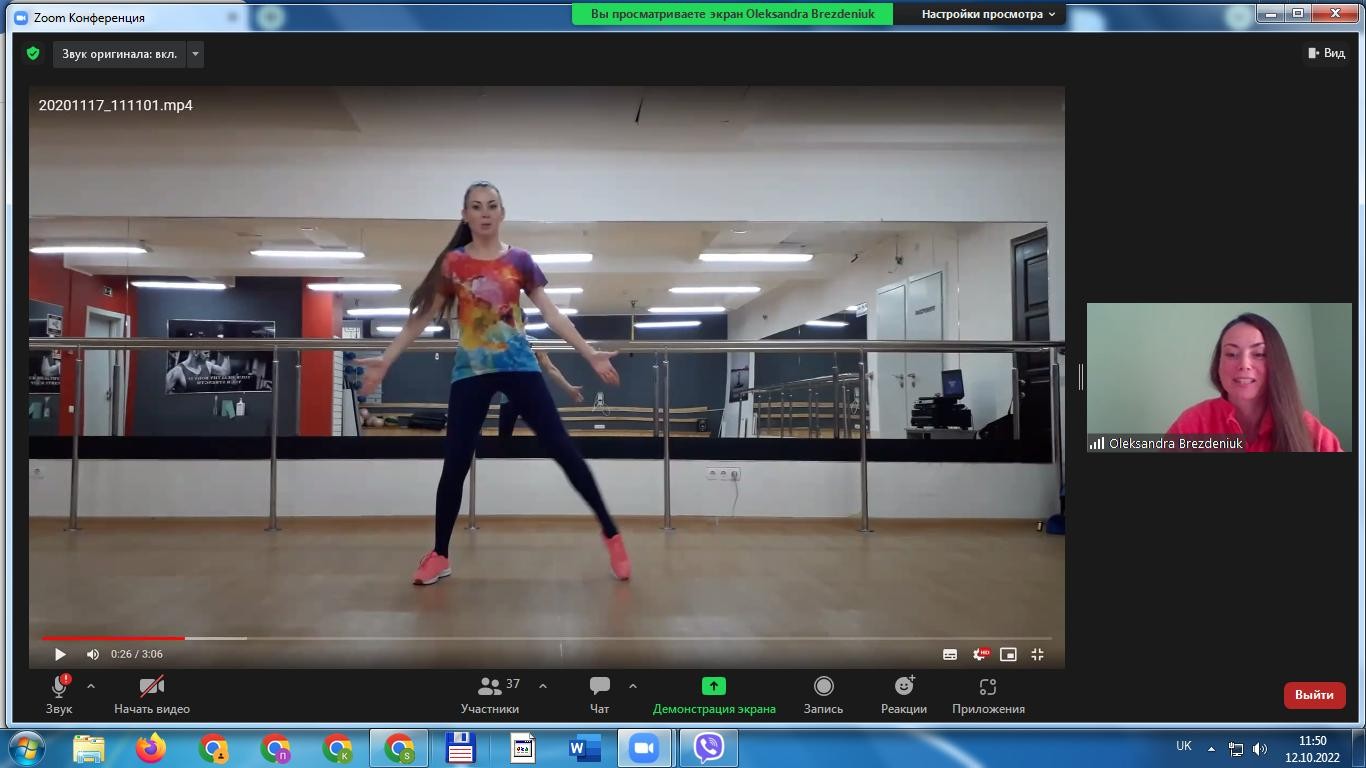Screen dimensions: 1366x768
Task: Open the Вид layout menu
Action: click(x=1326, y=53)
